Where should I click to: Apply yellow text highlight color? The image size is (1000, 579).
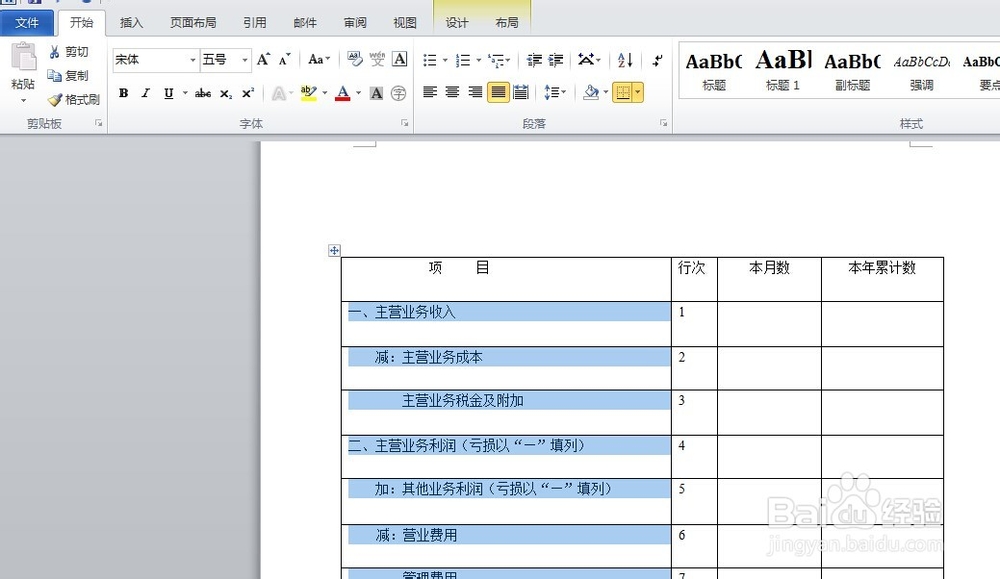click(x=309, y=93)
